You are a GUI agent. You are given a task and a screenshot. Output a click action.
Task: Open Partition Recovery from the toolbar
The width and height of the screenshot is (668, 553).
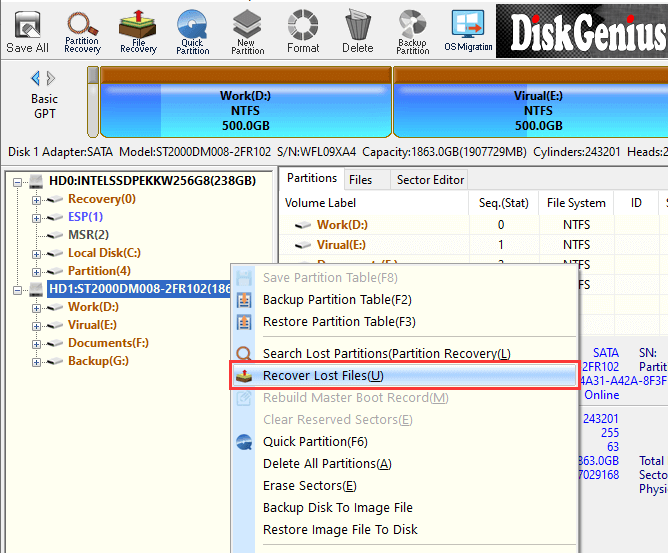82,31
